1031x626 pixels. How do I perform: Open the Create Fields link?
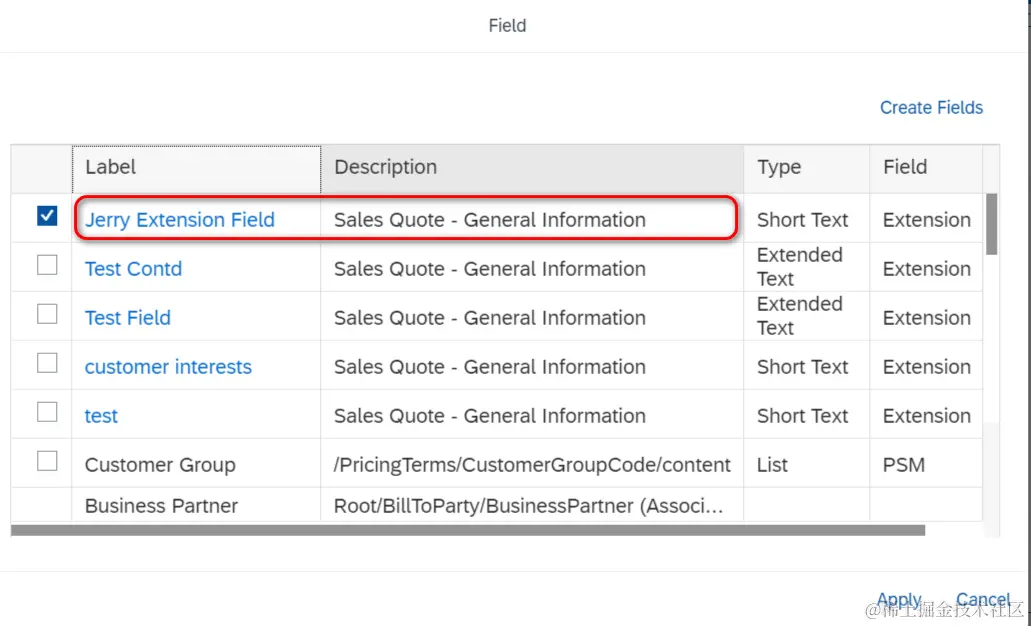click(931, 108)
